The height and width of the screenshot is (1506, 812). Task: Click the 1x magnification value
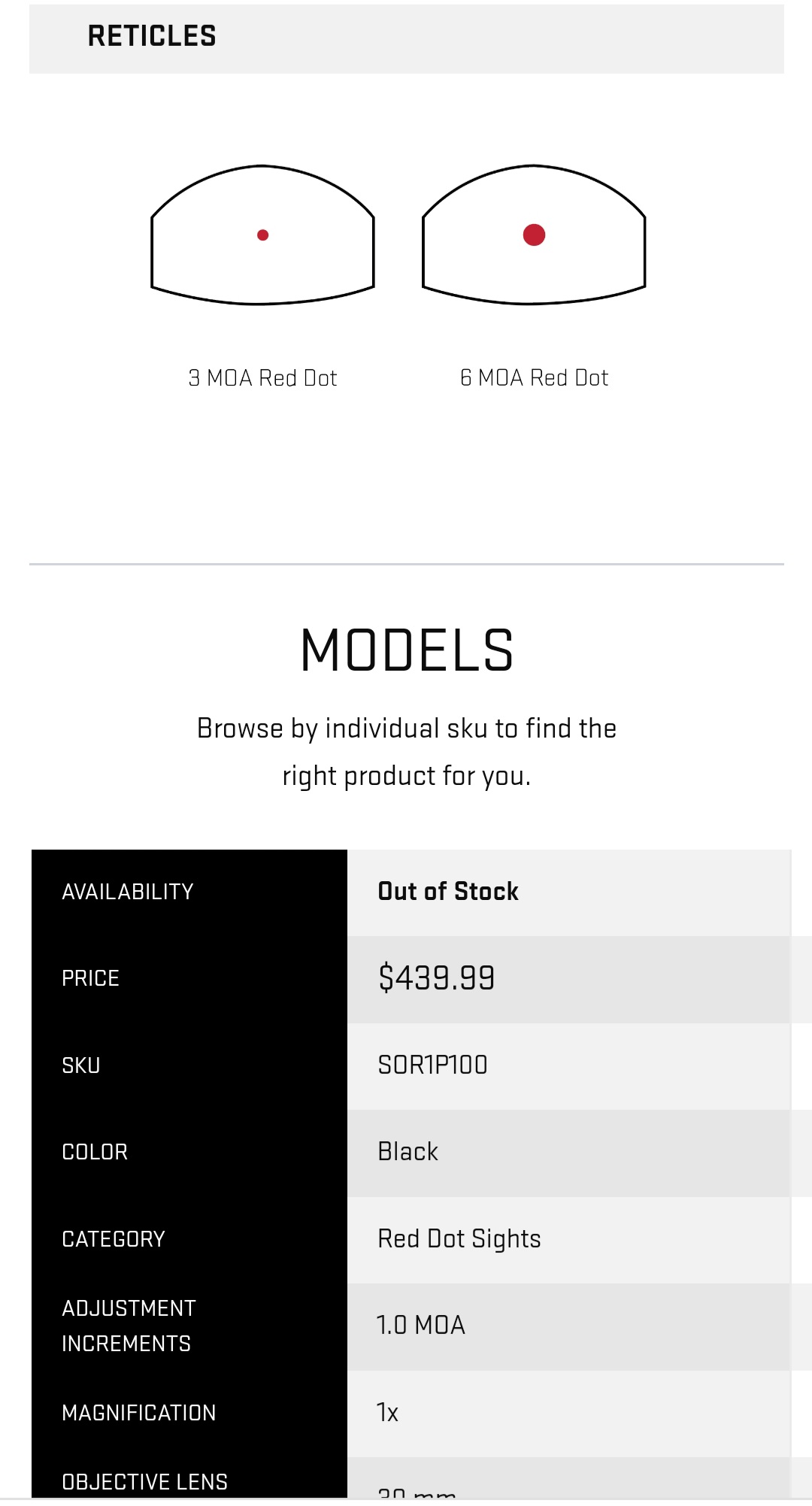(387, 1412)
